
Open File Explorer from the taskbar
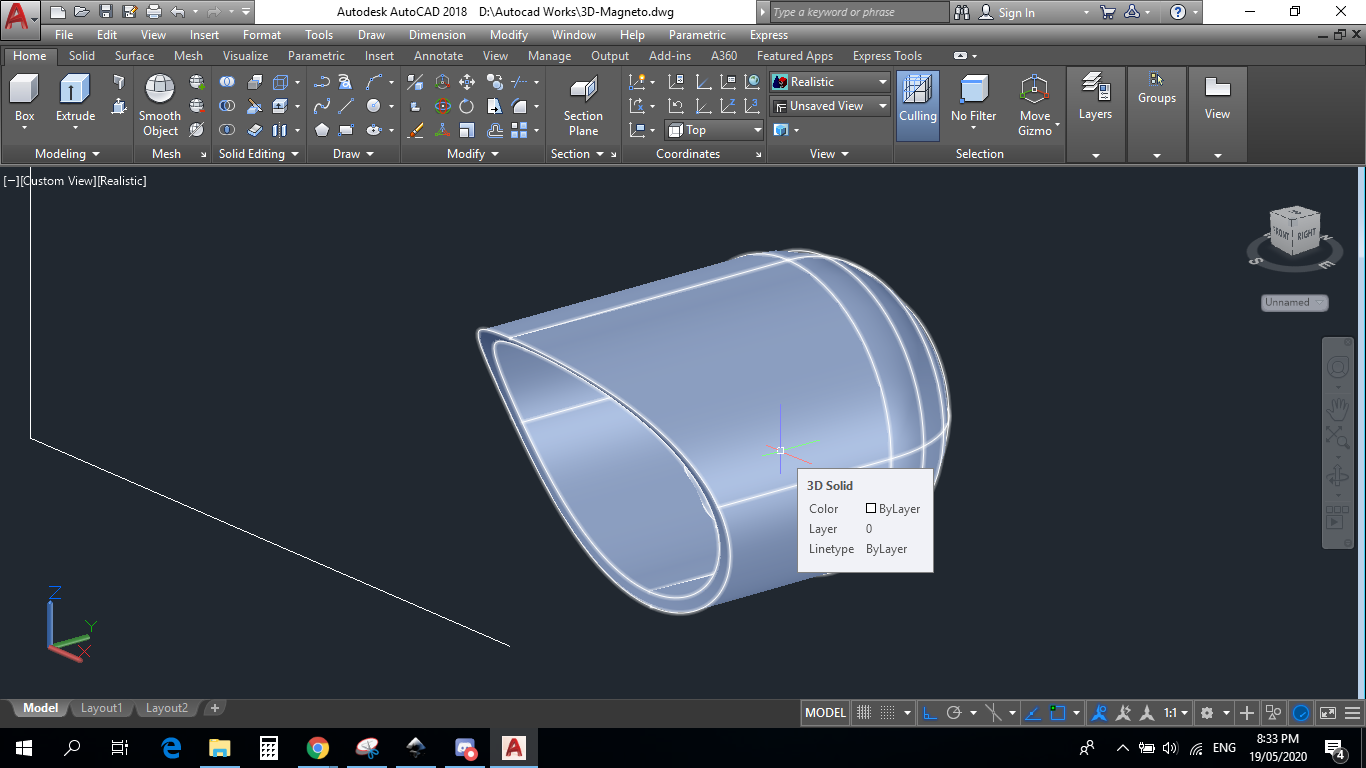pyautogui.click(x=220, y=748)
